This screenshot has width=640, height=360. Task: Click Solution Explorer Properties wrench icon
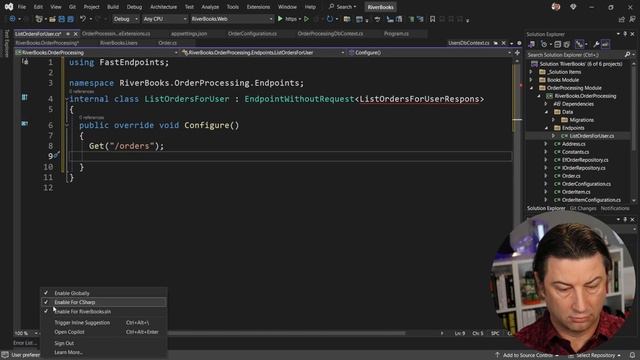(596, 44)
